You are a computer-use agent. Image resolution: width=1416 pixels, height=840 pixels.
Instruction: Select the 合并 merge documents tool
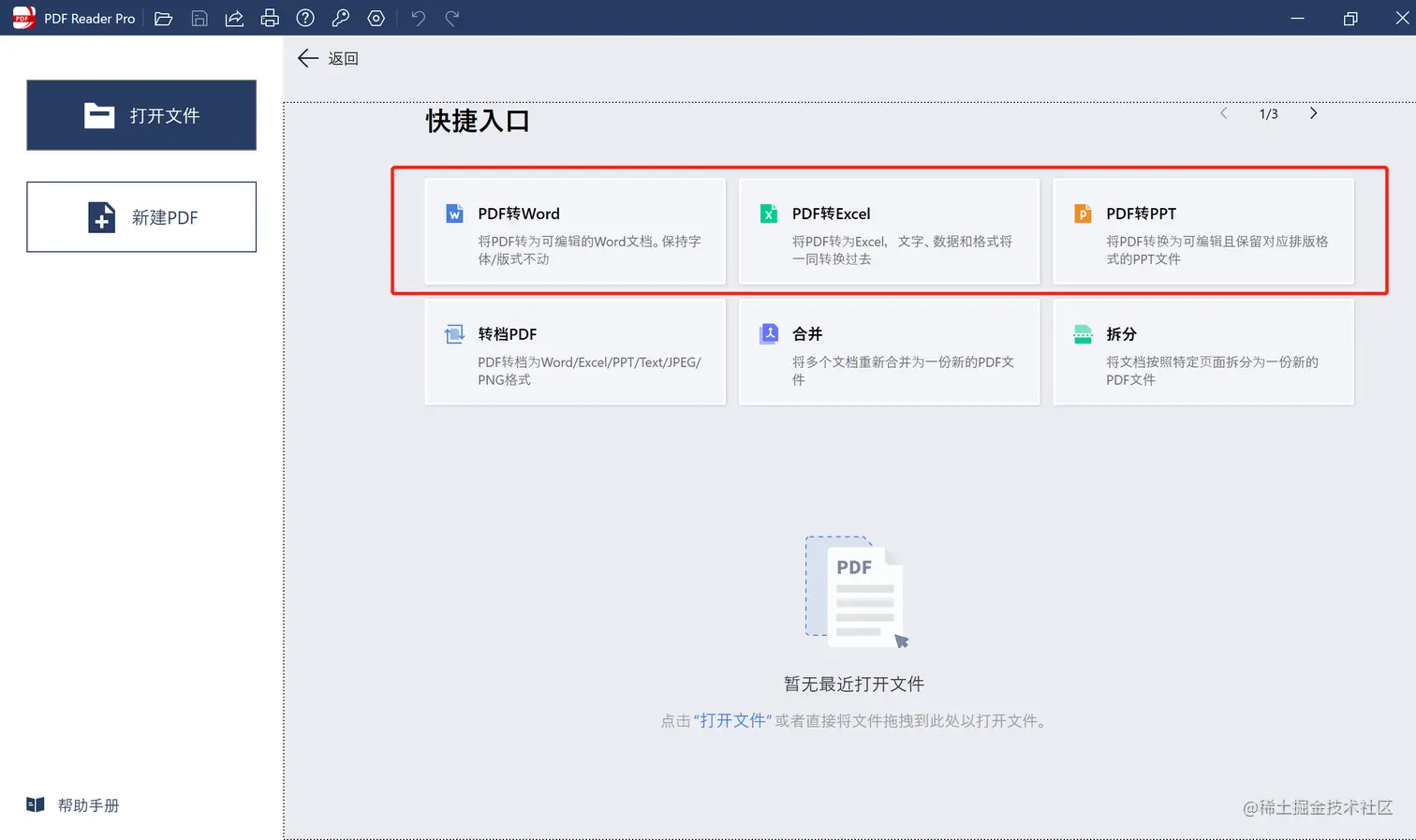[888, 353]
